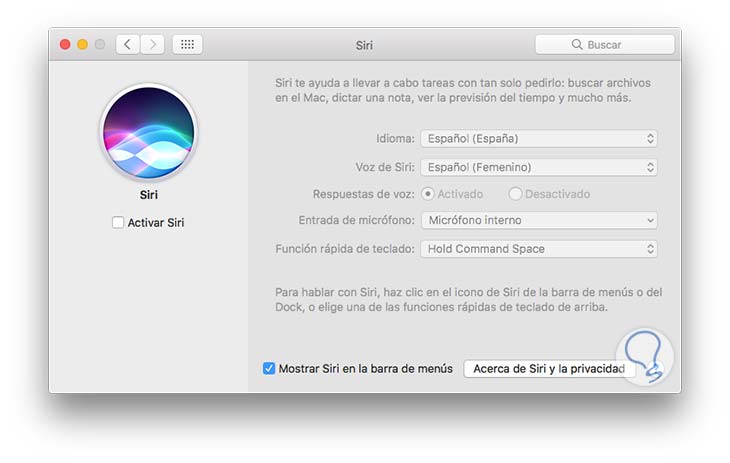Click the Siri window title text

click(x=364, y=45)
